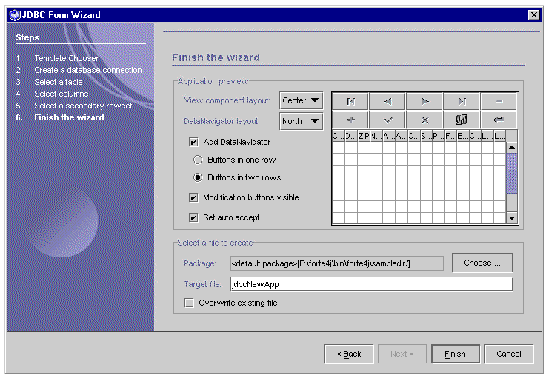Click the checkmark accept-changes button
The height and width of the screenshot is (378, 549).
point(388,120)
